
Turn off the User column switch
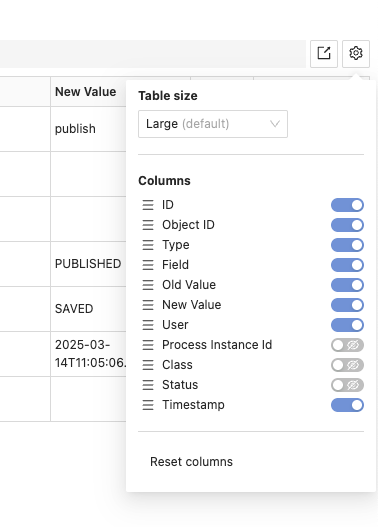pyautogui.click(x=347, y=325)
